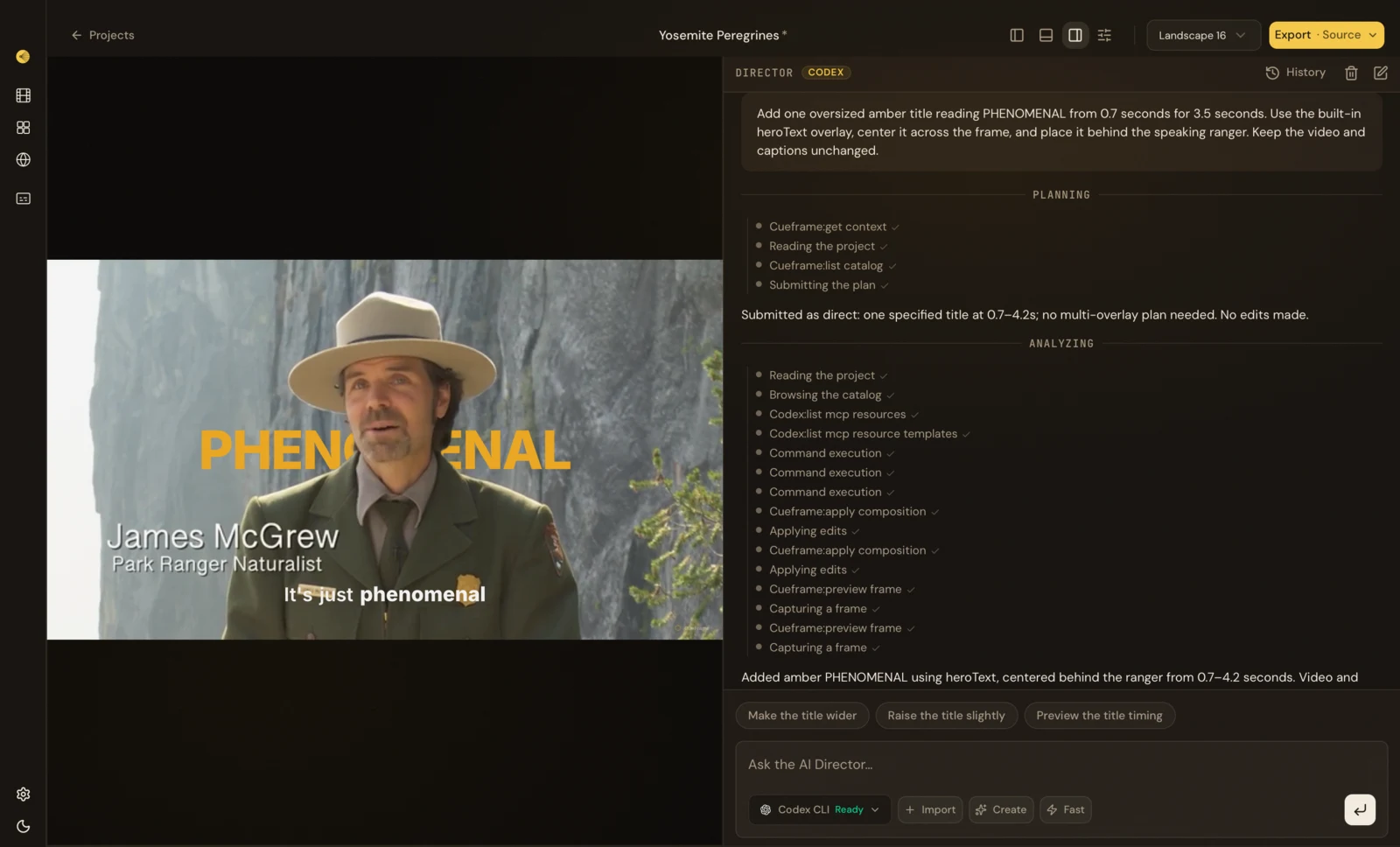This screenshot has width=1400, height=847.
Task: Toggle left panel layout icon
Action: pos(1017,35)
